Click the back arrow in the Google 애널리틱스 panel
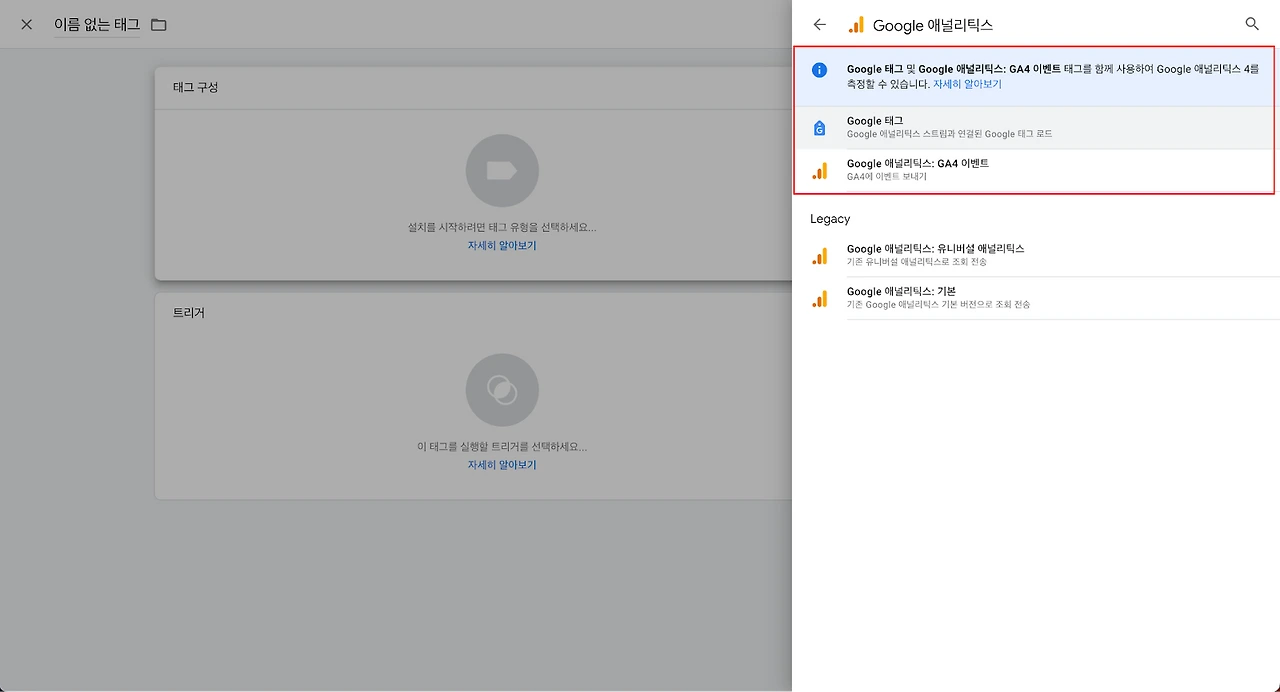The width and height of the screenshot is (1280, 692). pos(820,25)
